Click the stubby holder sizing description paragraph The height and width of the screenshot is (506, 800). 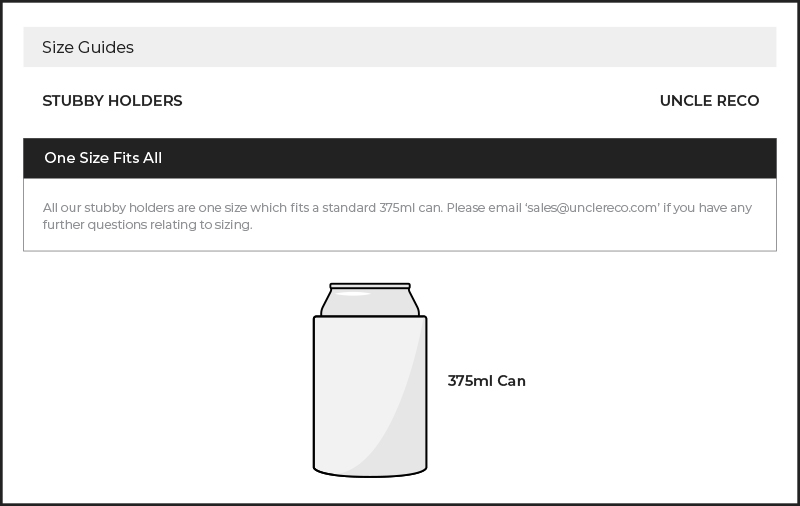tap(397, 216)
